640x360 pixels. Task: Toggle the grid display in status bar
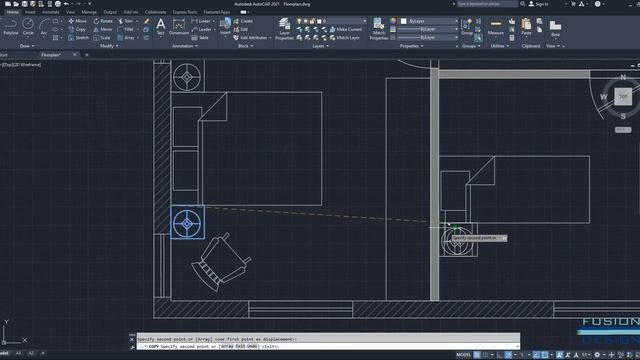click(x=476, y=355)
